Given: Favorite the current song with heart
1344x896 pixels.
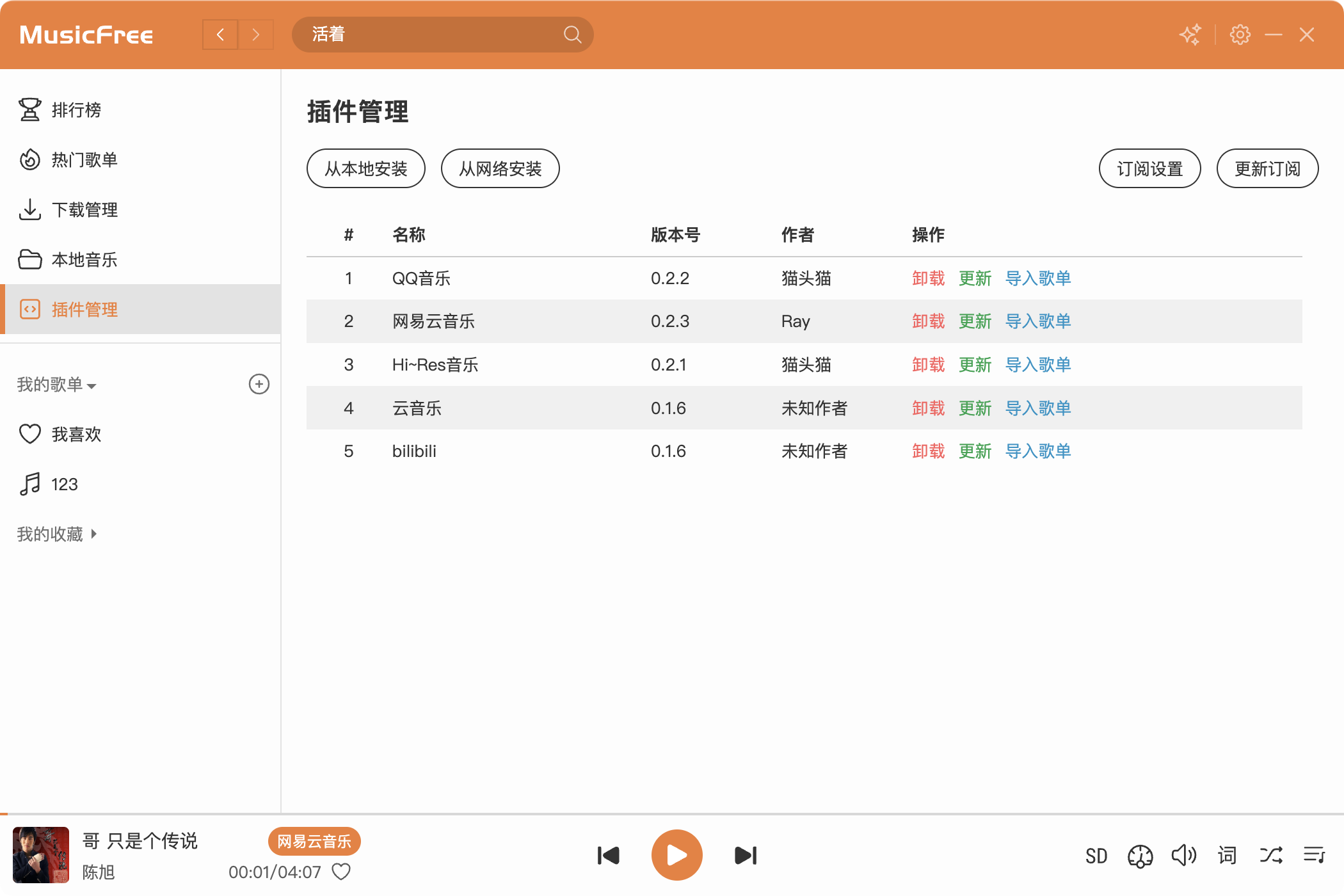Looking at the screenshot, I should tap(342, 872).
